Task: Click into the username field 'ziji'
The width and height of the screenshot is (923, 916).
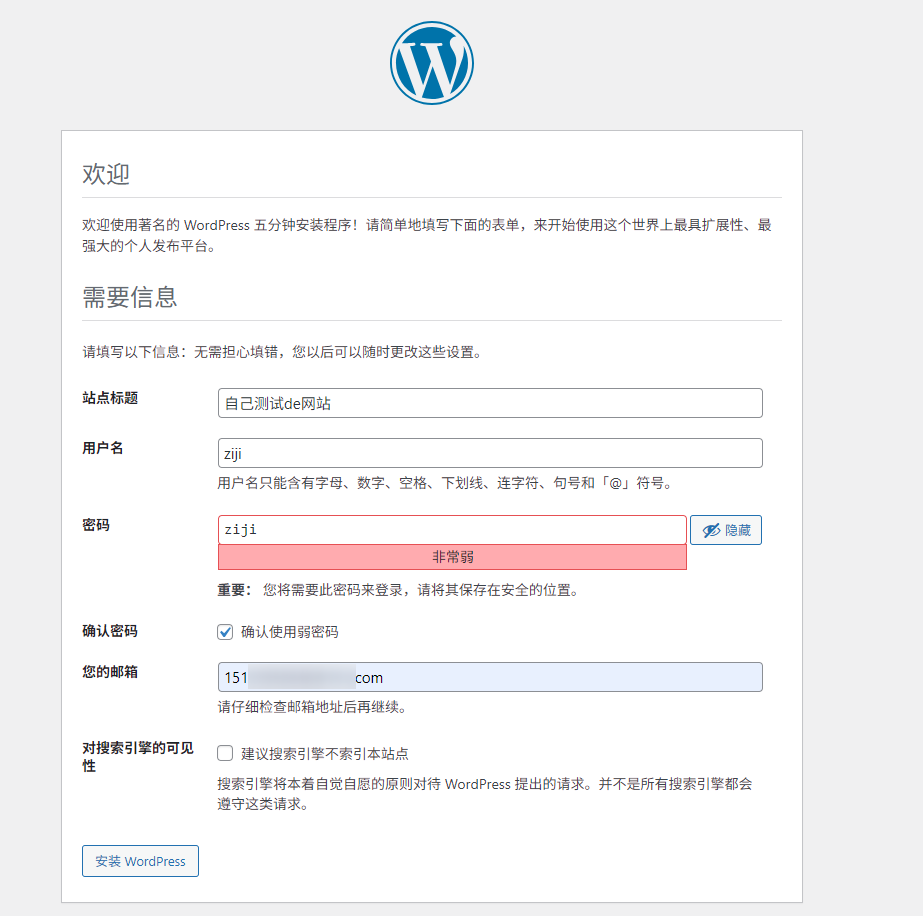Action: [490, 453]
